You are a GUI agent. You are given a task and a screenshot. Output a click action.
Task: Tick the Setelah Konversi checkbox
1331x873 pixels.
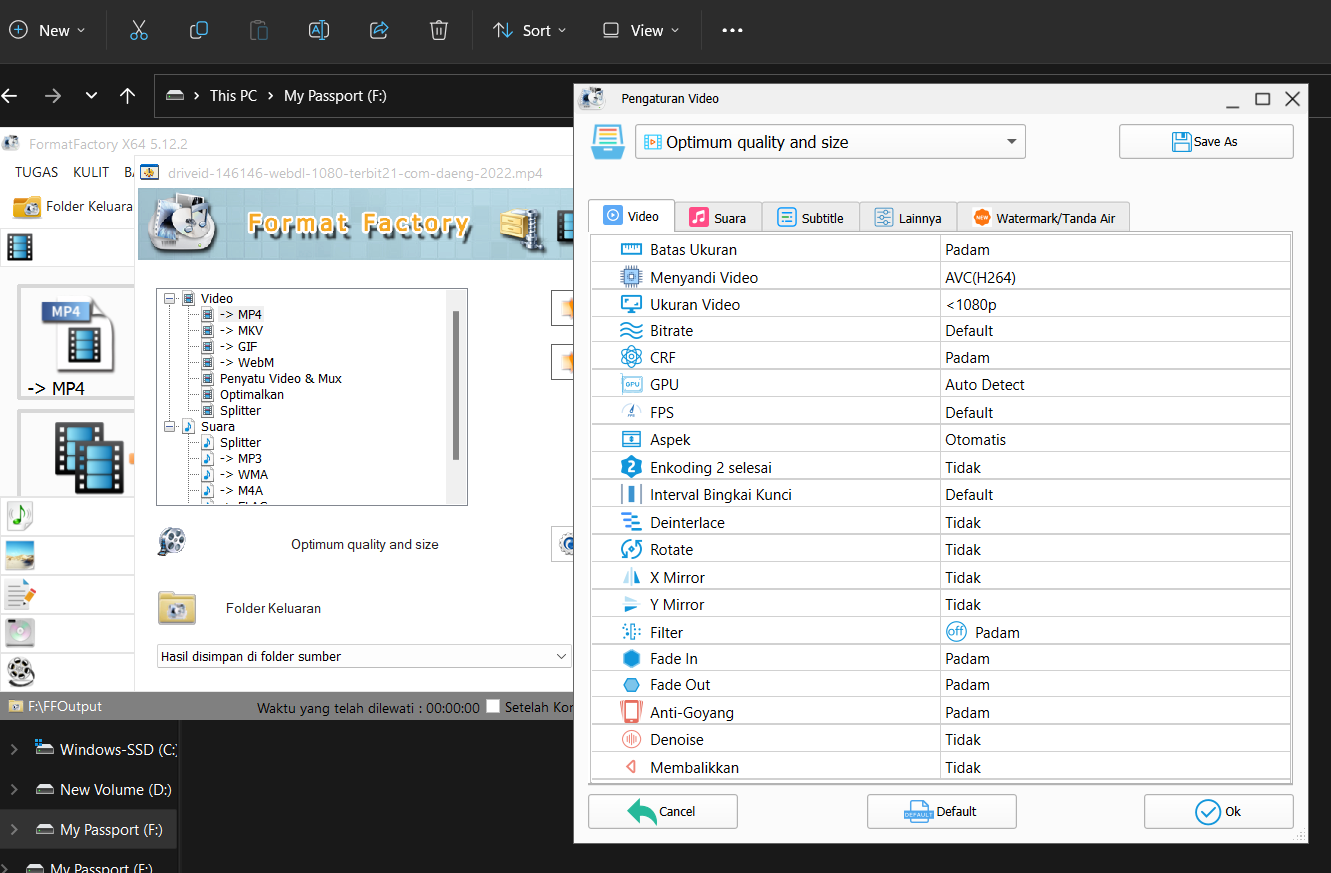click(492, 707)
